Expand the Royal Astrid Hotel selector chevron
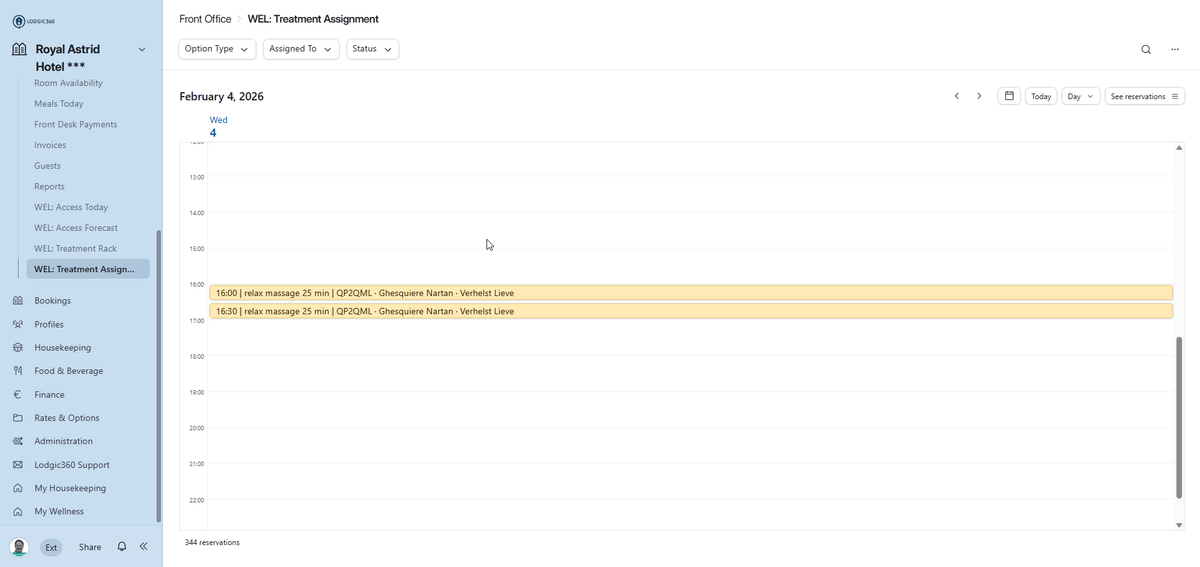Viewport: 1200px width, 567px height. (x=141, y=49)
